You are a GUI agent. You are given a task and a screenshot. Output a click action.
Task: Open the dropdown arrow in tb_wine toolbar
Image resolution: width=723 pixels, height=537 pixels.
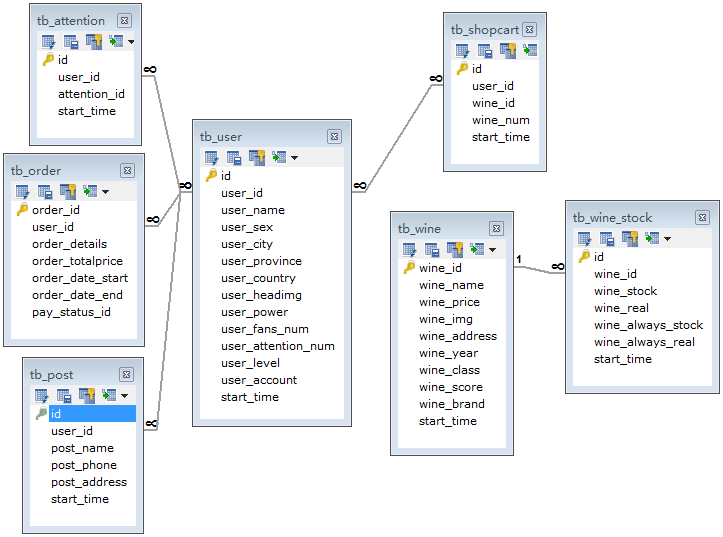click(x=492, y=250)
